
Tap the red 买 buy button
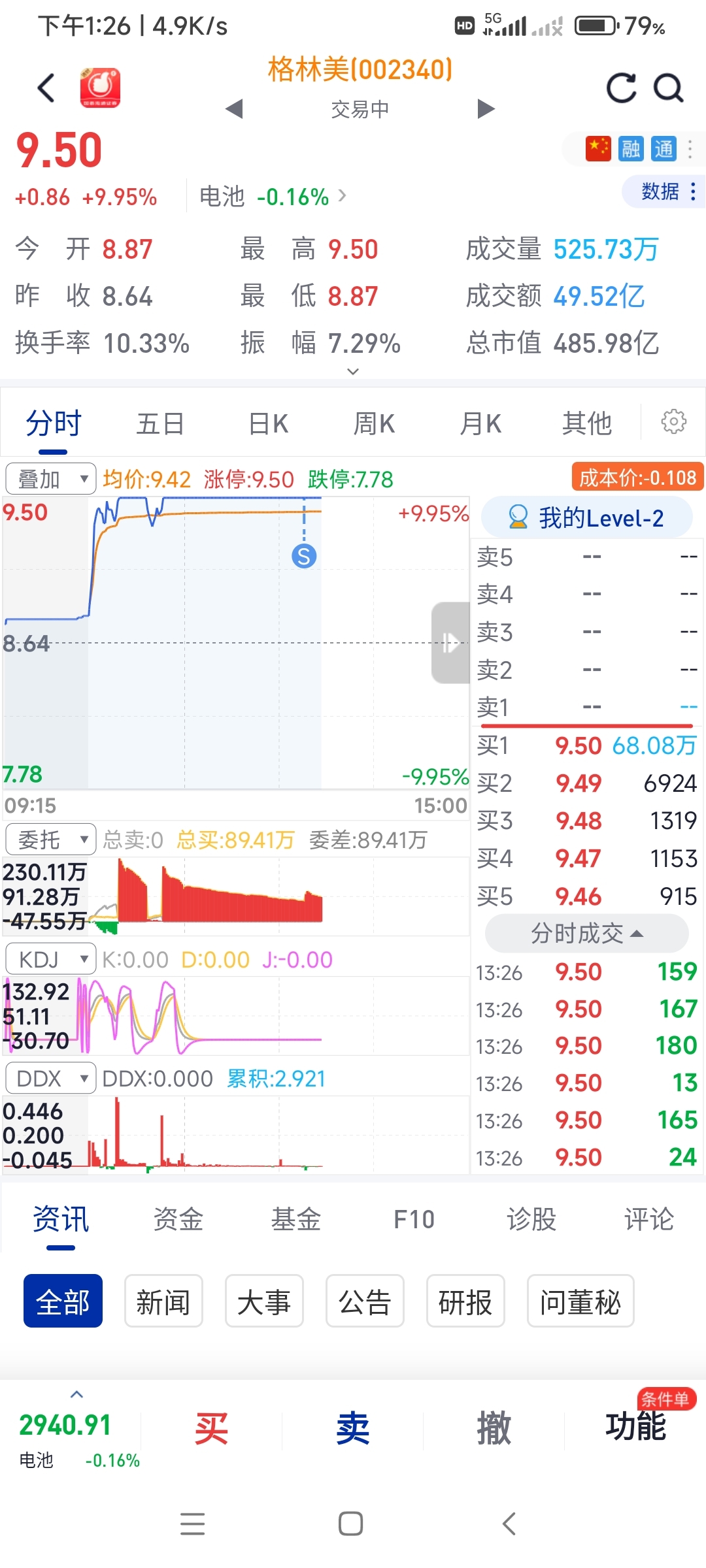point(211,1428)
